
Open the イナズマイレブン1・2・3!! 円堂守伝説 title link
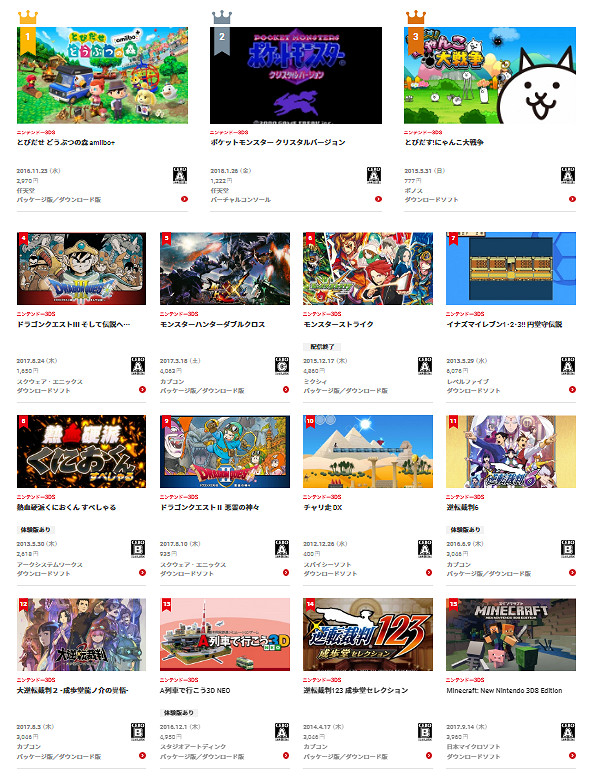[x=504, y=324]
